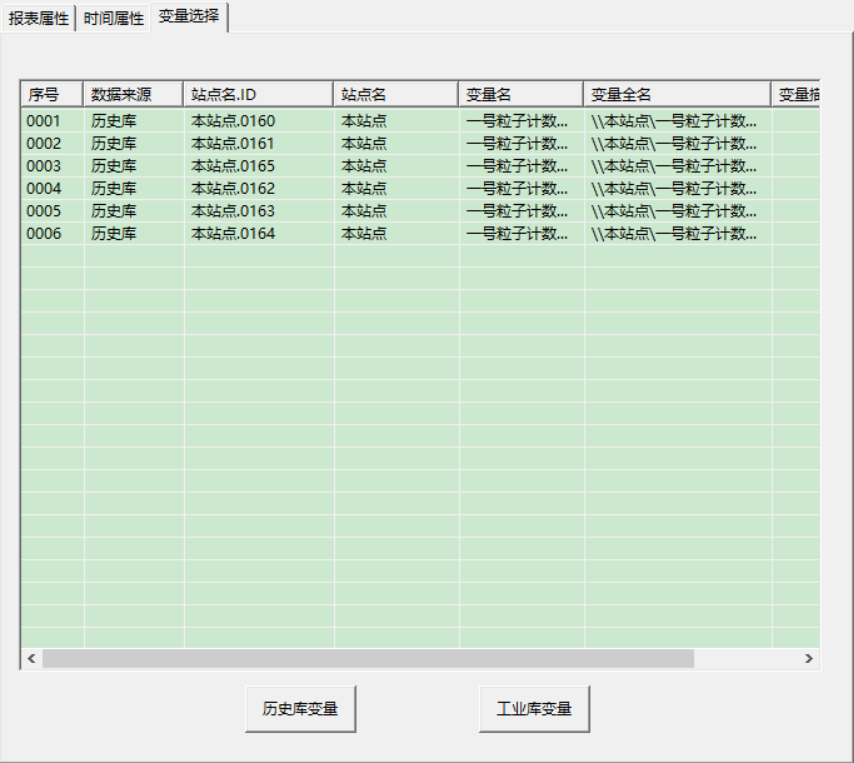Click the 变量全名 column header
Image resolution: width=854 pixels, height=763 pixels.
pyautogui.click(x=676, y=95)
